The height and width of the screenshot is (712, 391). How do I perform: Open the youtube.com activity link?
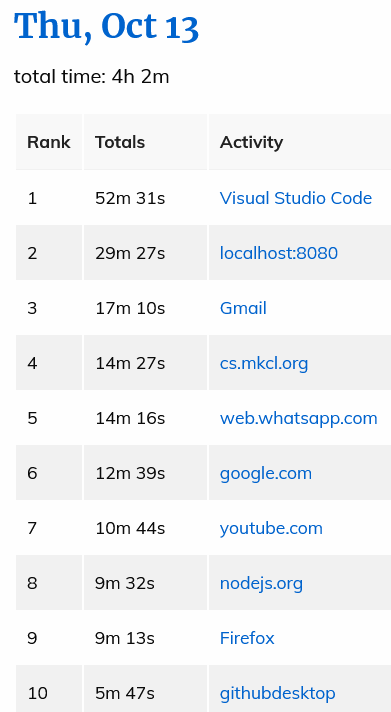point(271,528)
